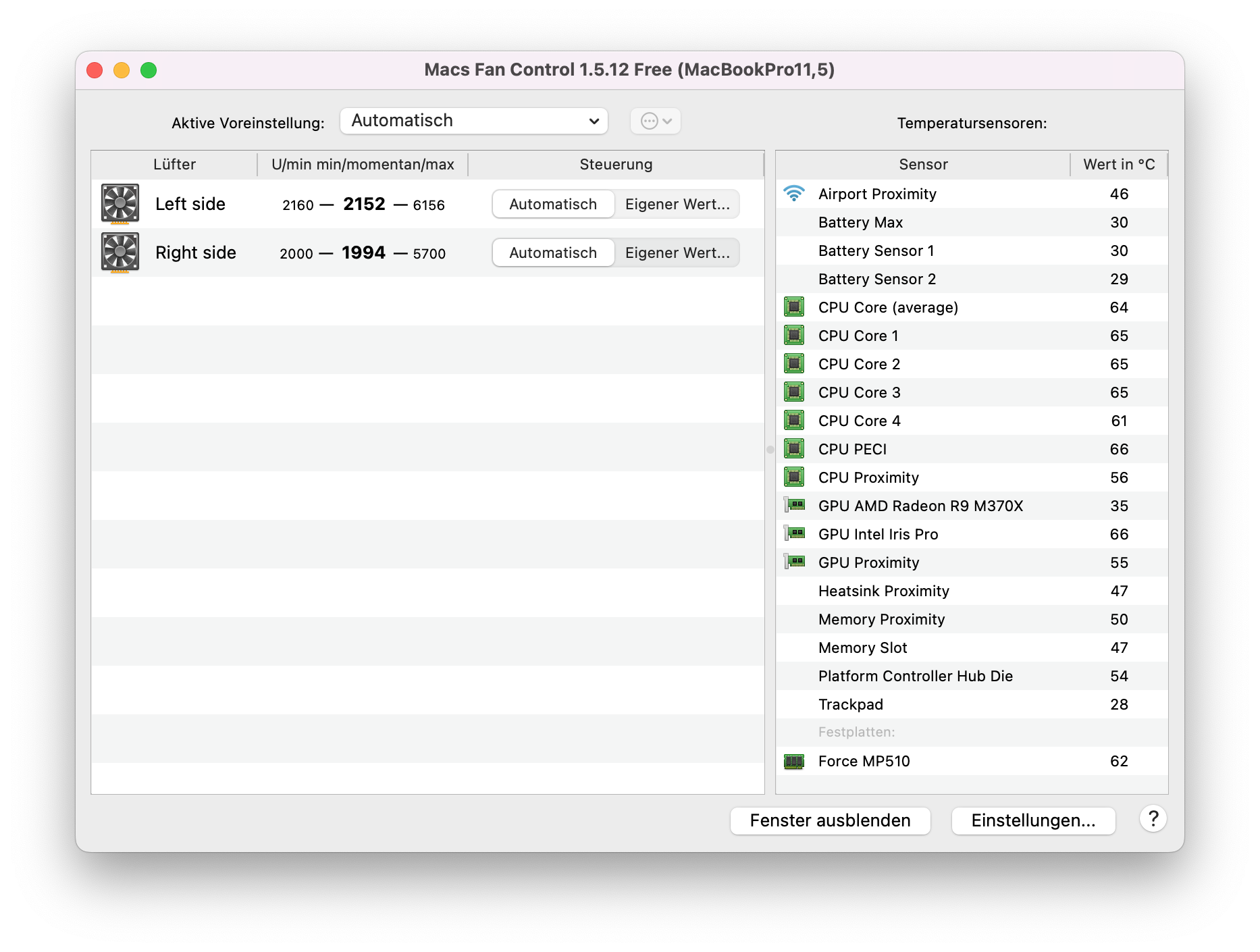The width and height of the screenshot is (1260, 952).
Task: Click the CPU Core 4 chip icon
Action: [794, 421]
